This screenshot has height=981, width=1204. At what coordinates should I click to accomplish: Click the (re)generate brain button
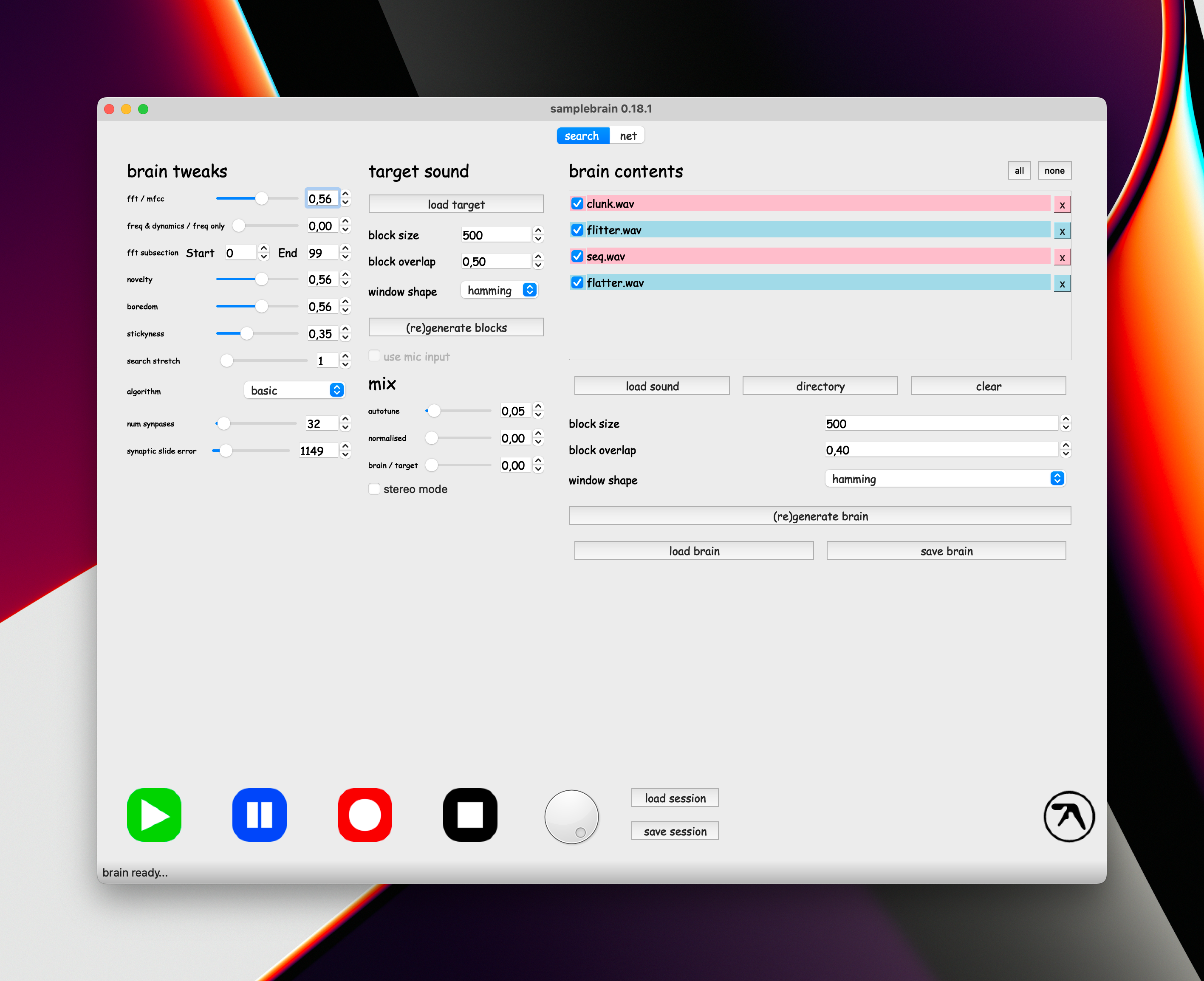820,516
